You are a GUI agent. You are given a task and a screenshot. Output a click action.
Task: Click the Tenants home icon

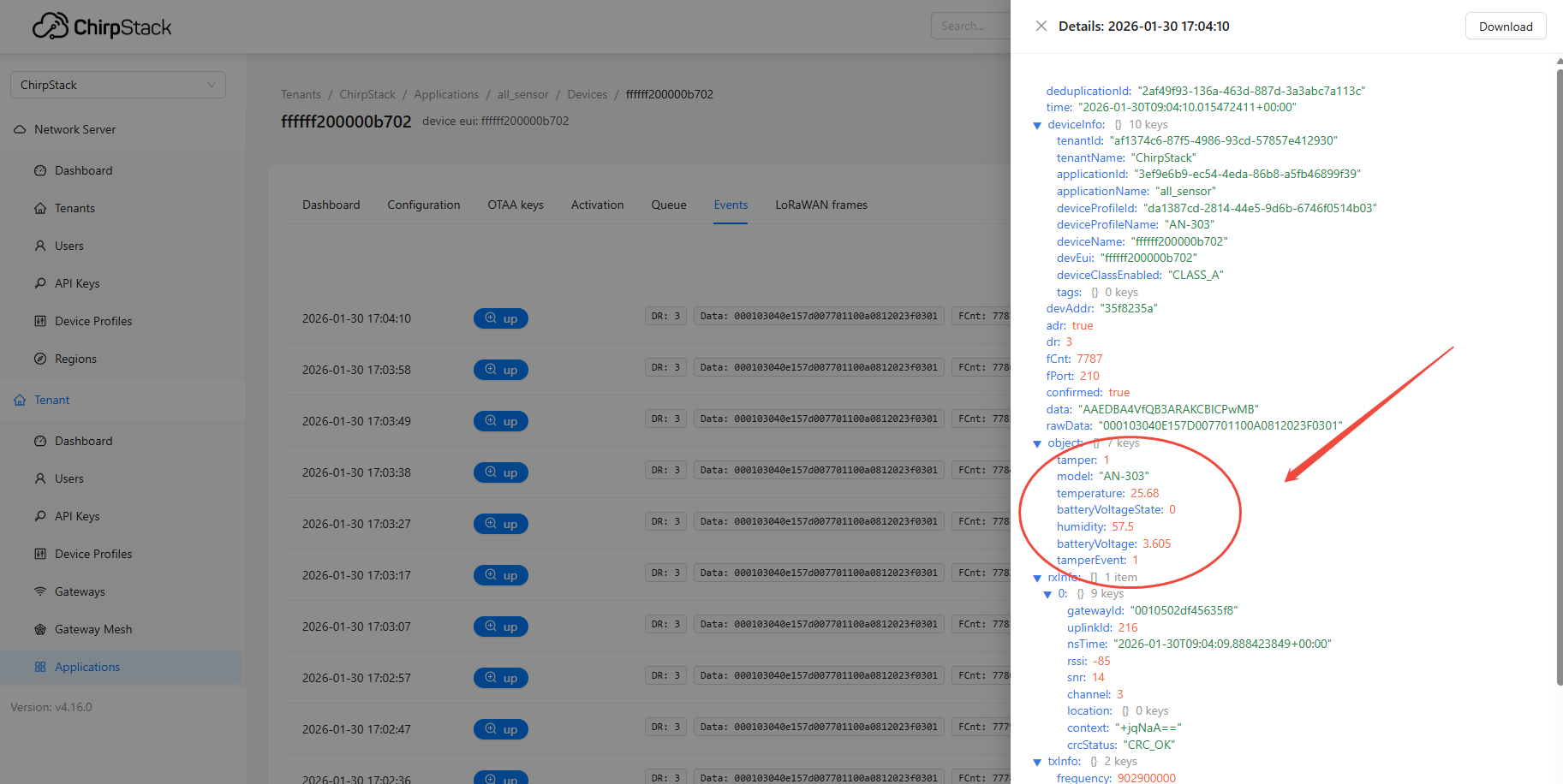[x=40, y=208]
